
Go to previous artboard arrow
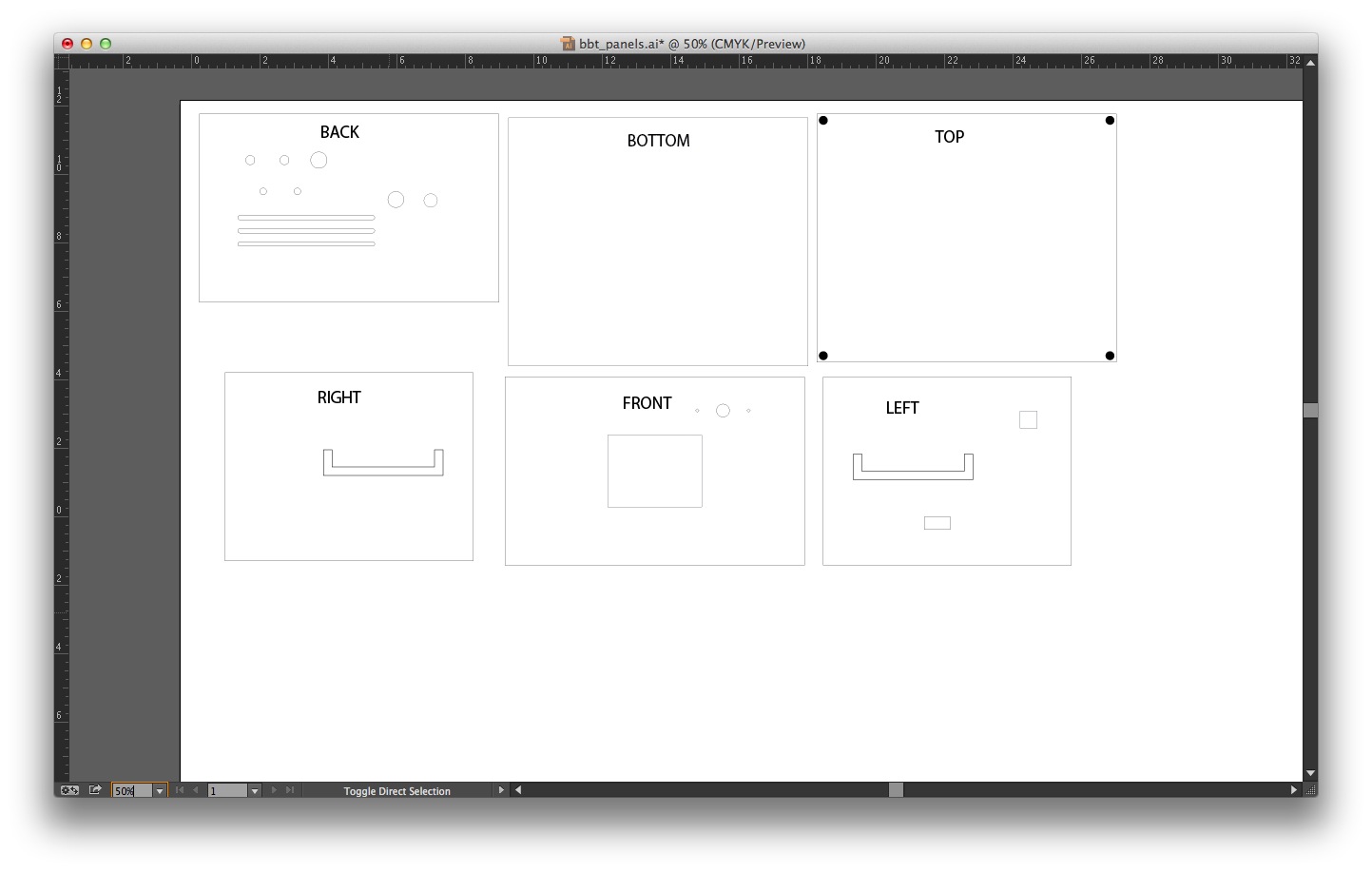click(x=196, y=790)
